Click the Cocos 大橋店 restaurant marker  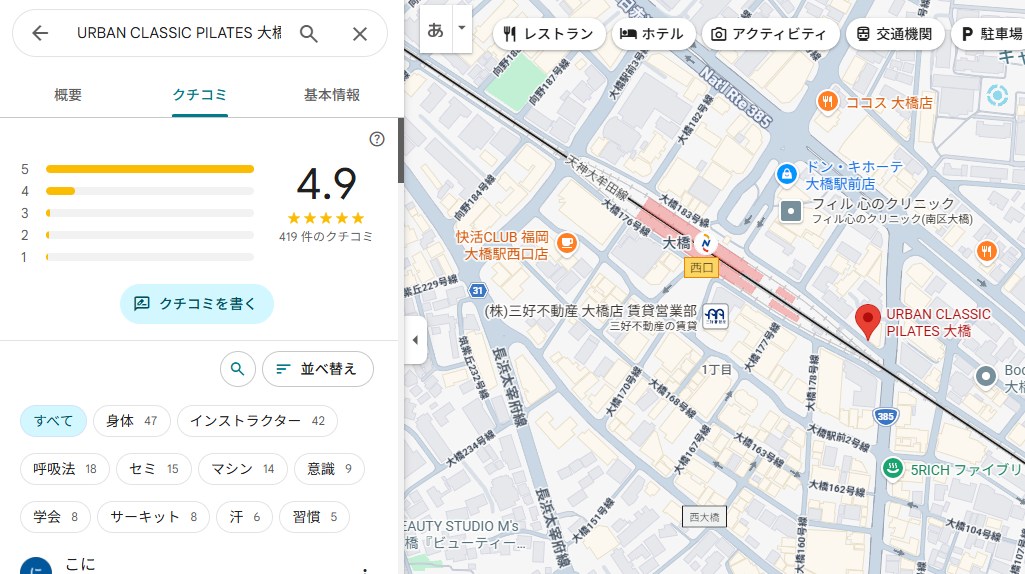pos(827,101)
